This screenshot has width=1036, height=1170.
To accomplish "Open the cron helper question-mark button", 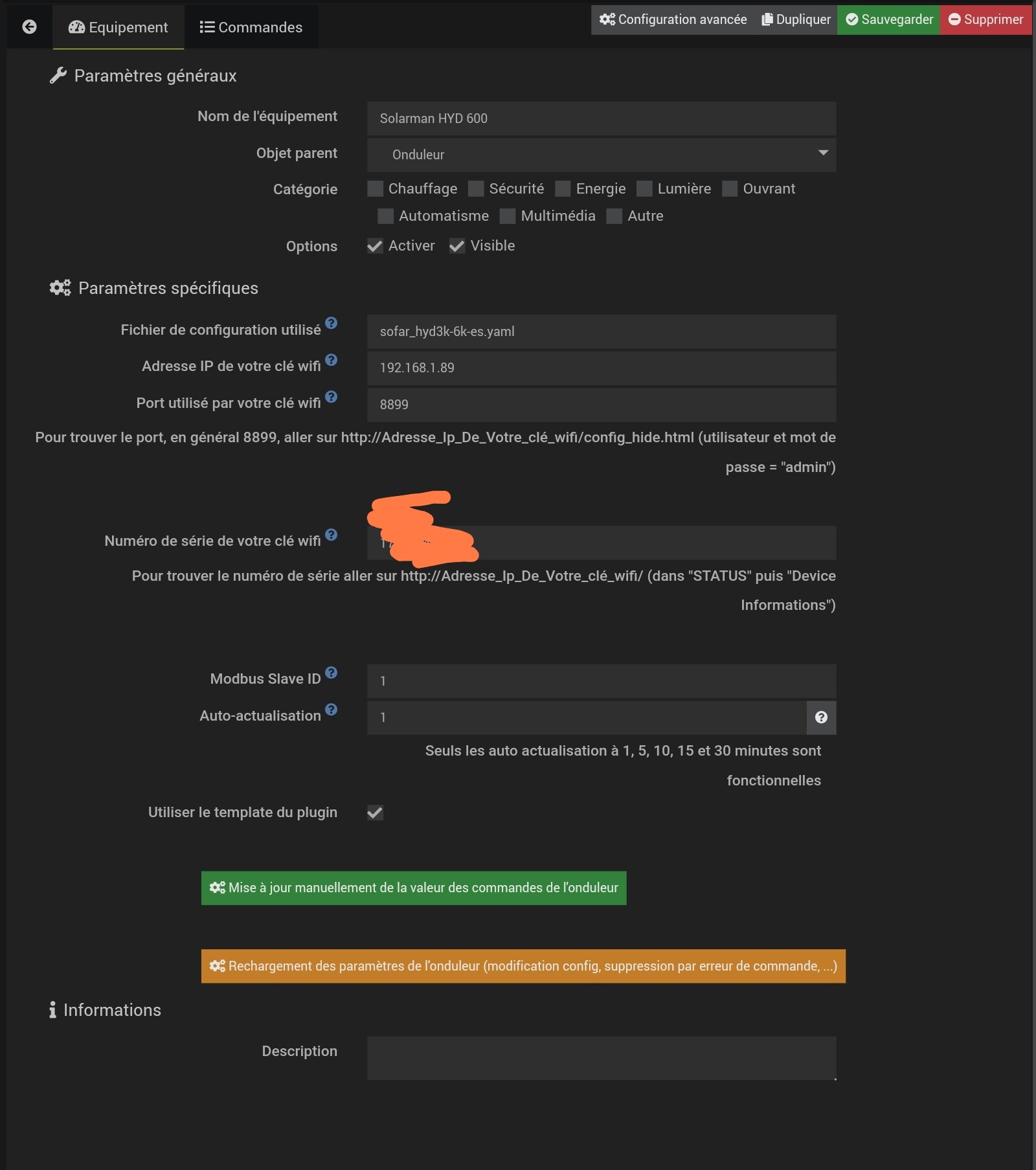I will (821, 717).
